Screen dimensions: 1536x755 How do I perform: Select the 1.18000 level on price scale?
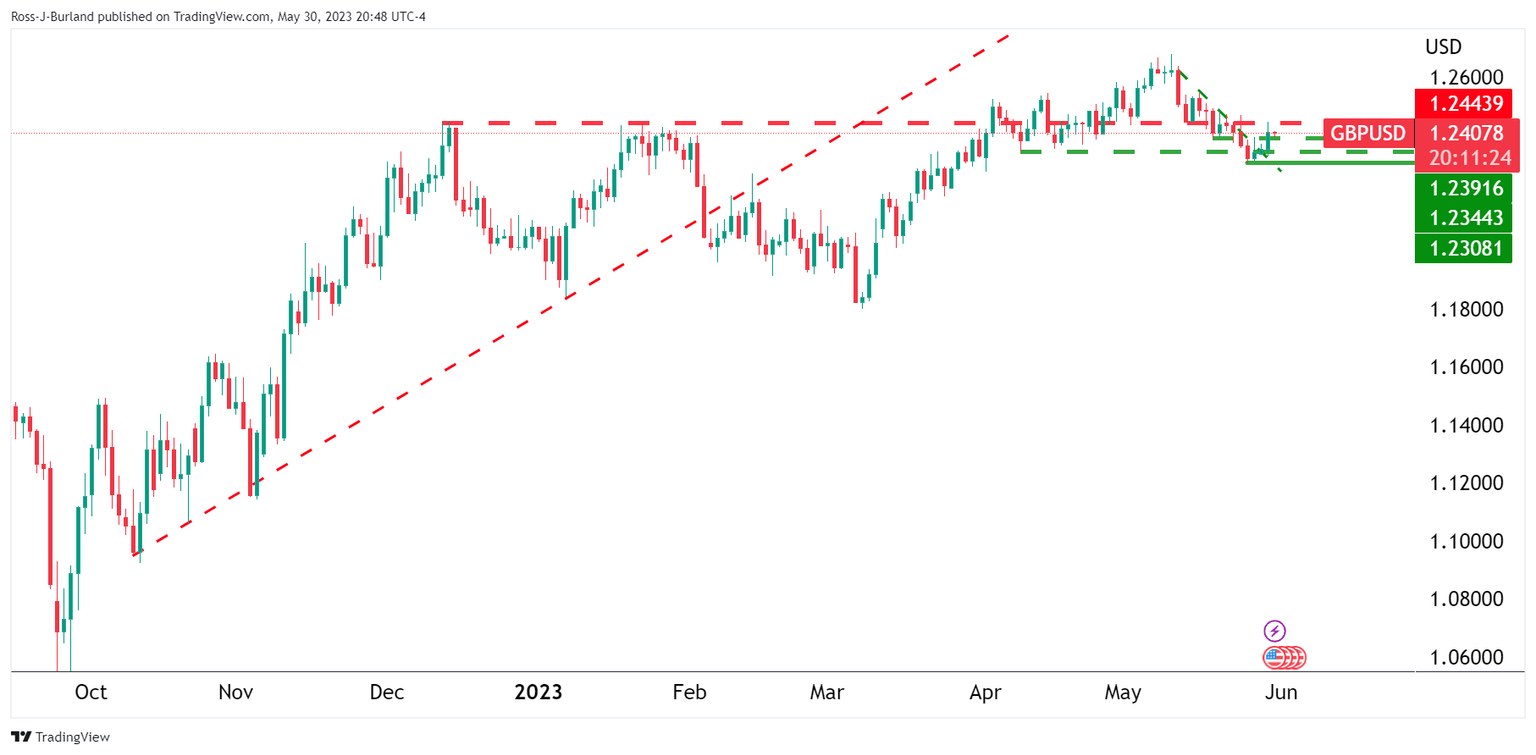tap(1466, 310)
